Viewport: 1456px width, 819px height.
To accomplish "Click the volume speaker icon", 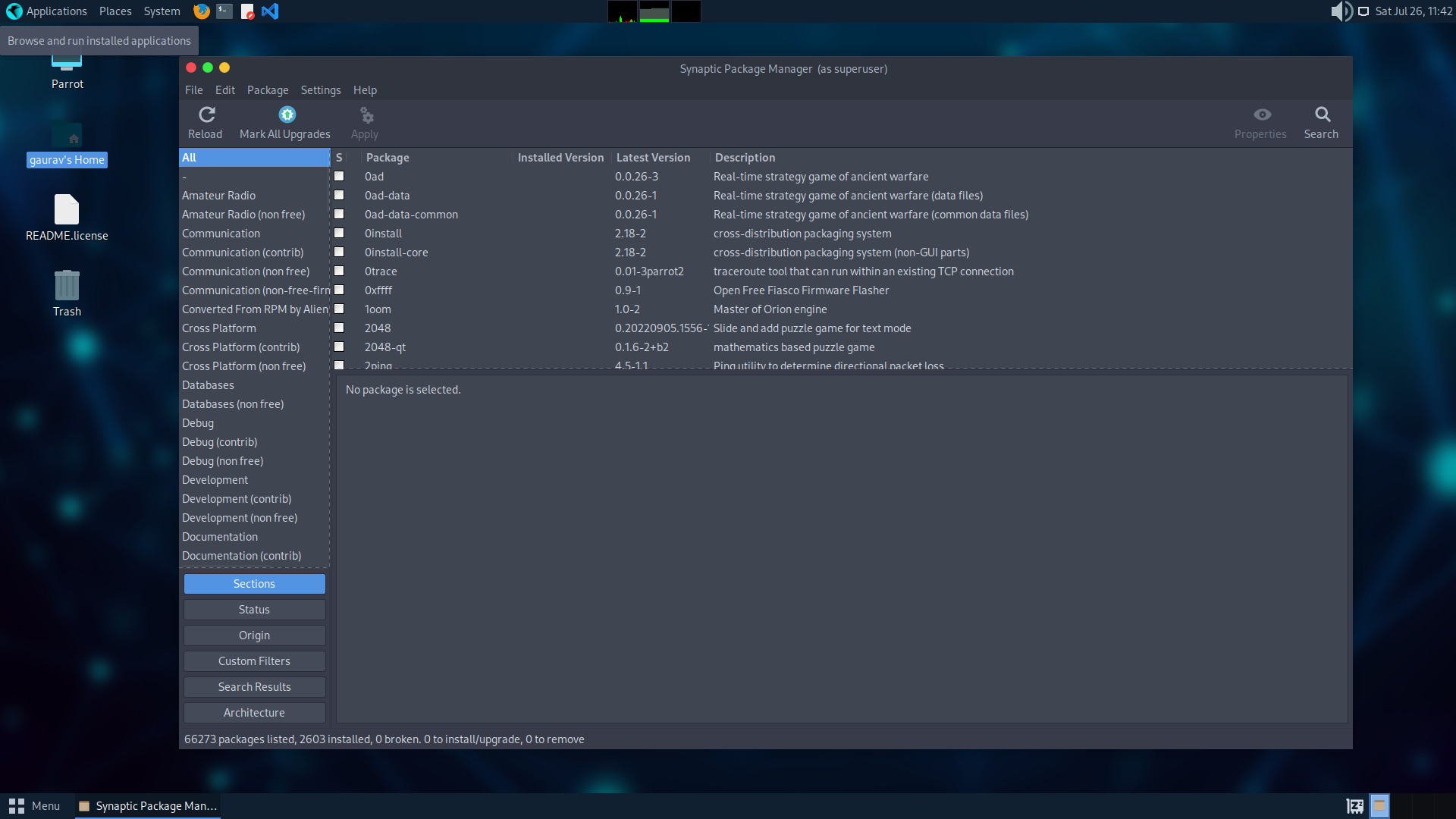I will tap(1341, 11).
